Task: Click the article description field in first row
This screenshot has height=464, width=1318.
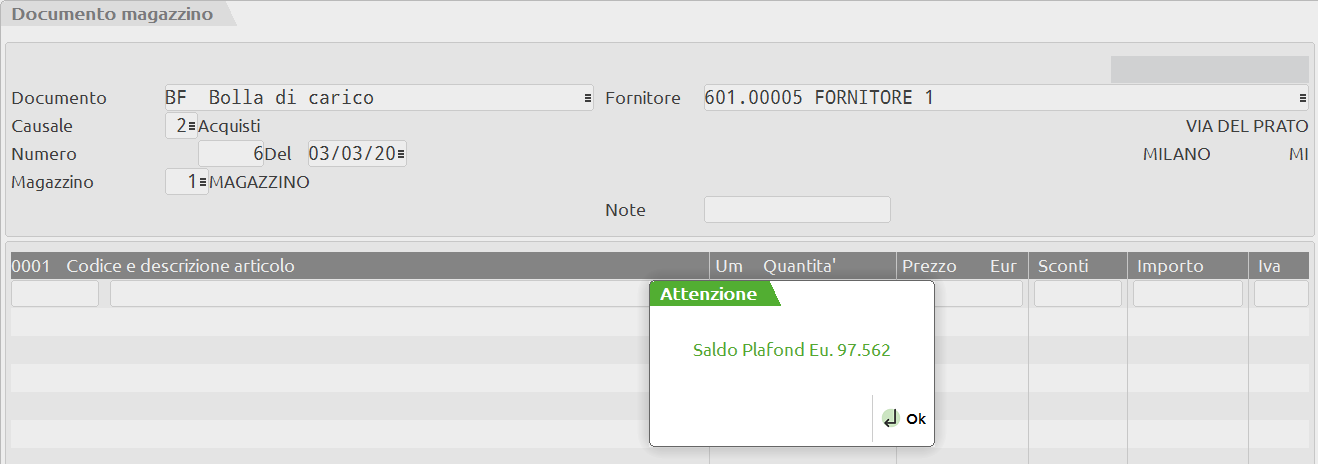Action: coord(380,294)
